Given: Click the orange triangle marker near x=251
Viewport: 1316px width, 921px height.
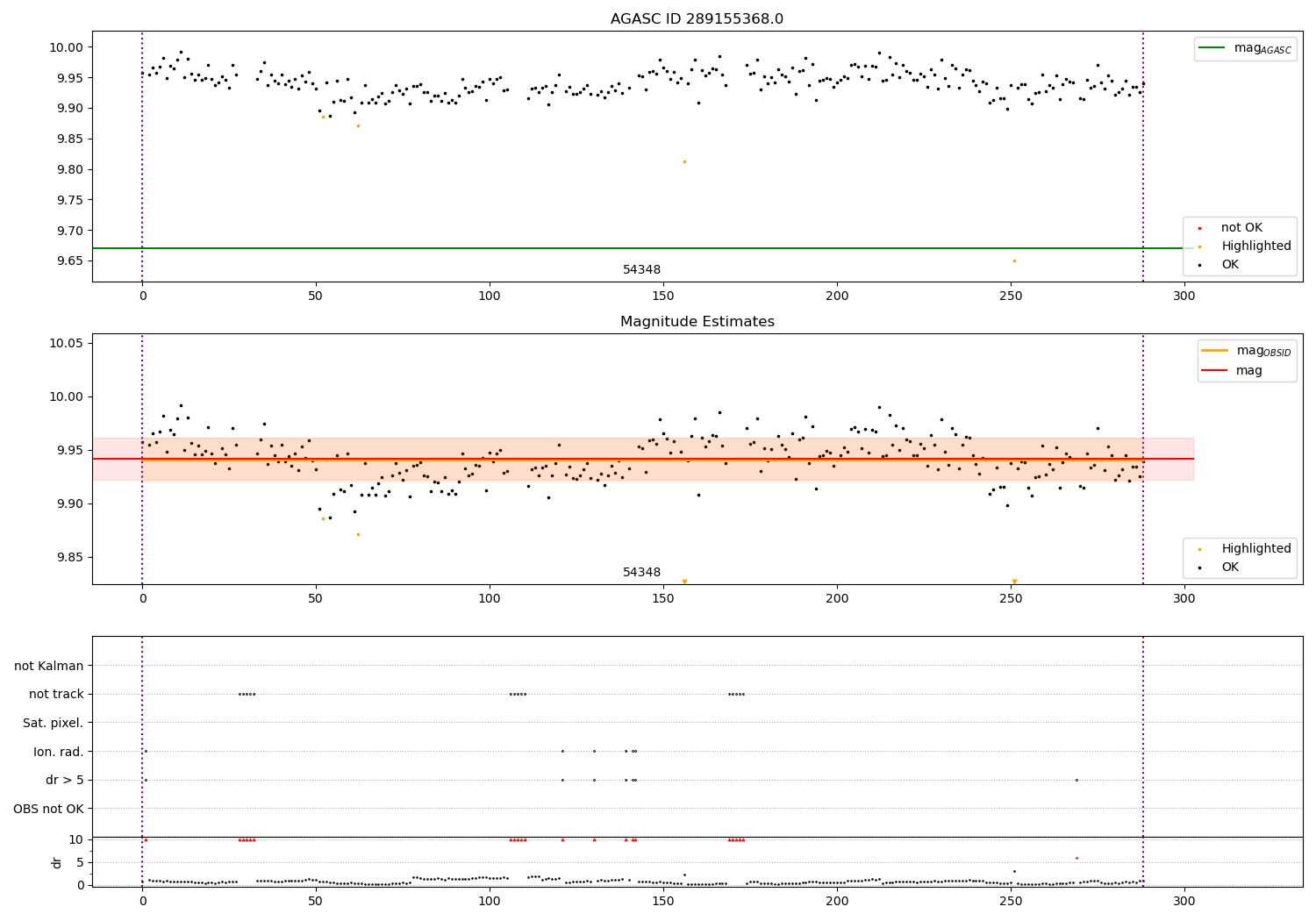Looking at the screenshot, I should click(1014, 582).
